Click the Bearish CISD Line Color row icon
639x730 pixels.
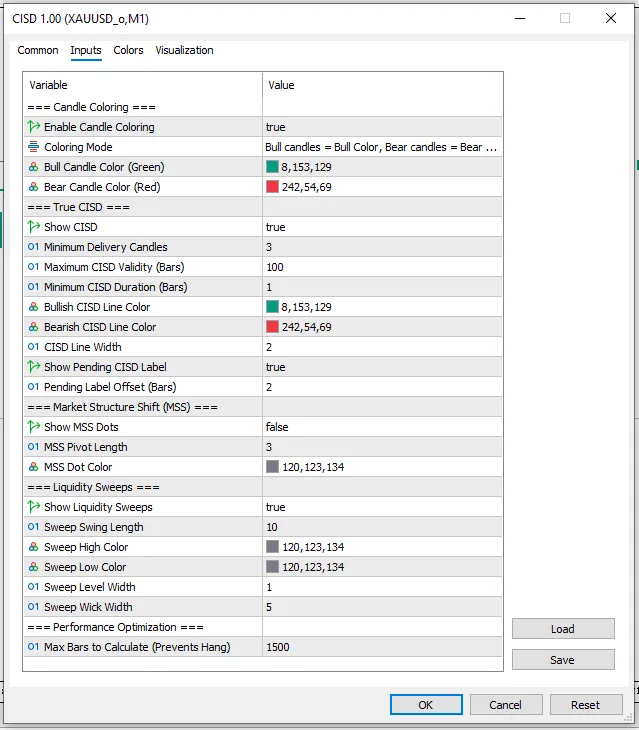click(x=34, y=327)
